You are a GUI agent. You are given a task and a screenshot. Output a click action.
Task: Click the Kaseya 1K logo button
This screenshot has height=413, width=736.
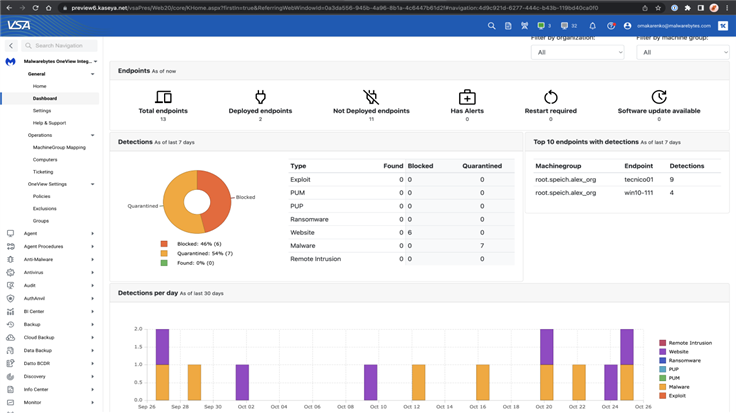[x=723, y=26]
